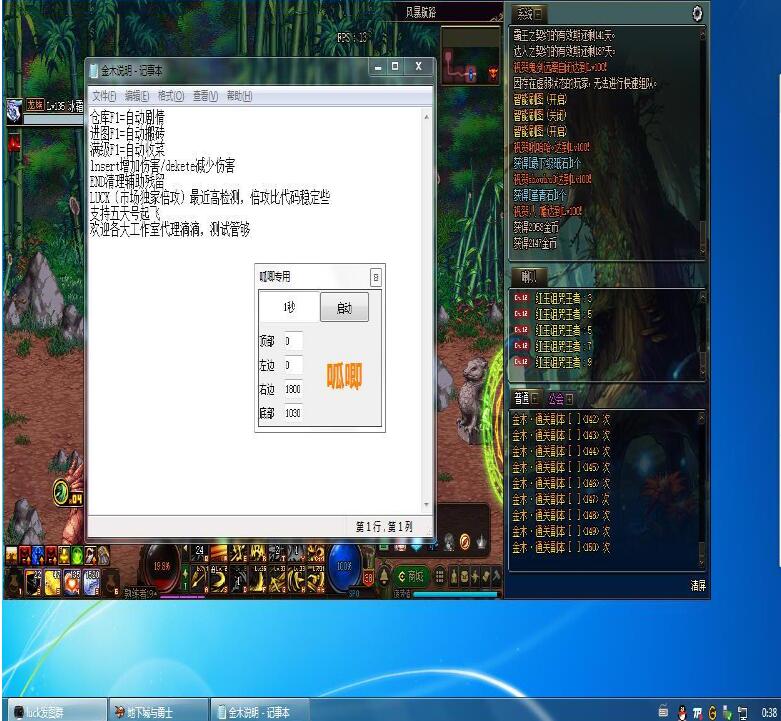Open the 查看(V) menu in Notepad
The height and width of the screenshot is (721, 781).
205,96
